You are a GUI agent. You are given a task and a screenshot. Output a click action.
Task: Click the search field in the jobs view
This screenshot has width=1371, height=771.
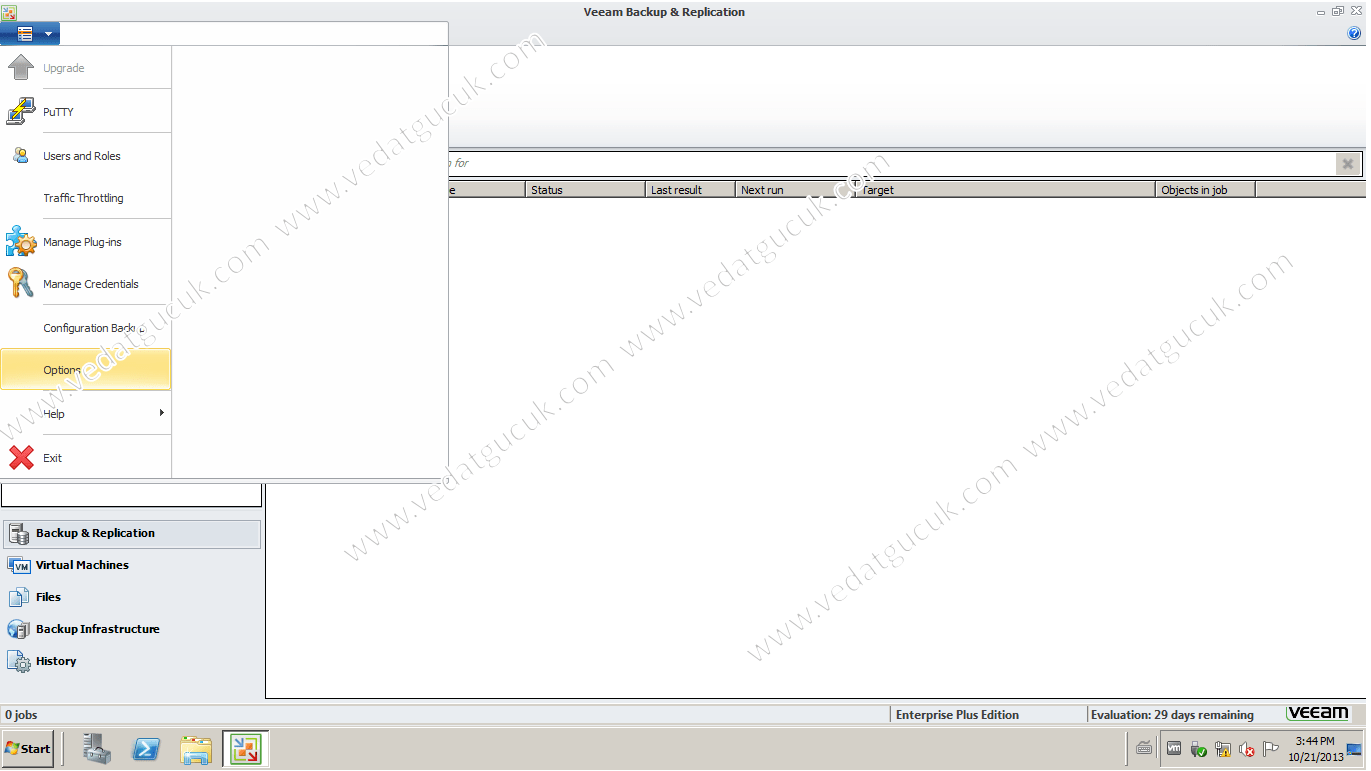[890, 163]
